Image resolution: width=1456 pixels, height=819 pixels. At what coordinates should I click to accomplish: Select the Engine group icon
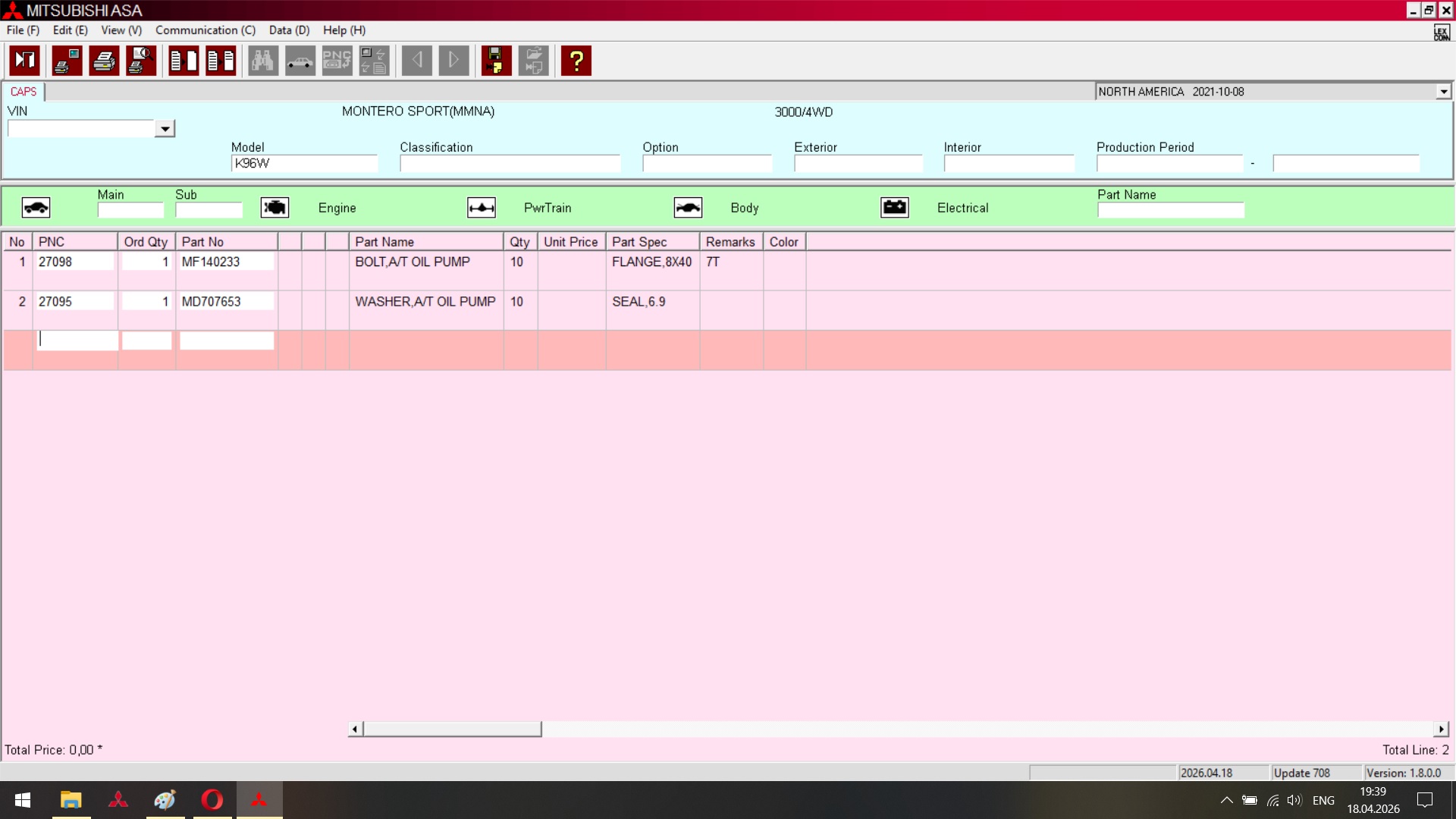275,208
